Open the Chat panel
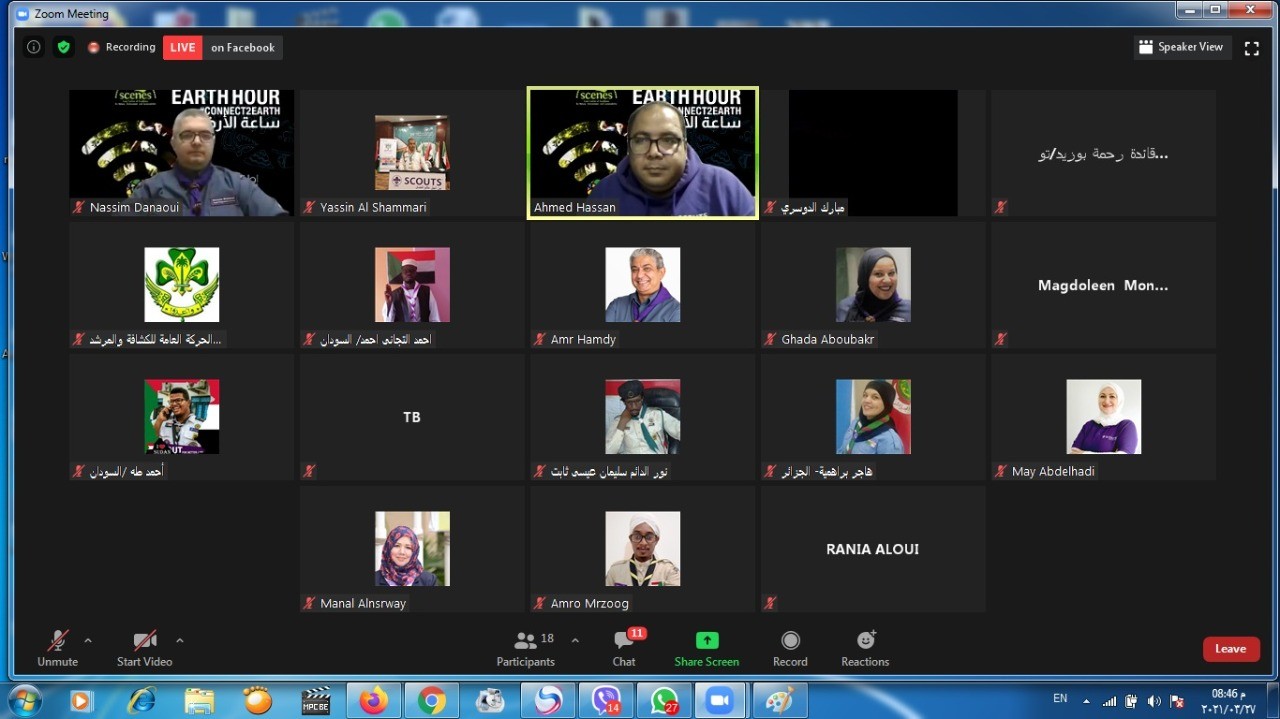 pyautogui.click(x=624, y=648)
